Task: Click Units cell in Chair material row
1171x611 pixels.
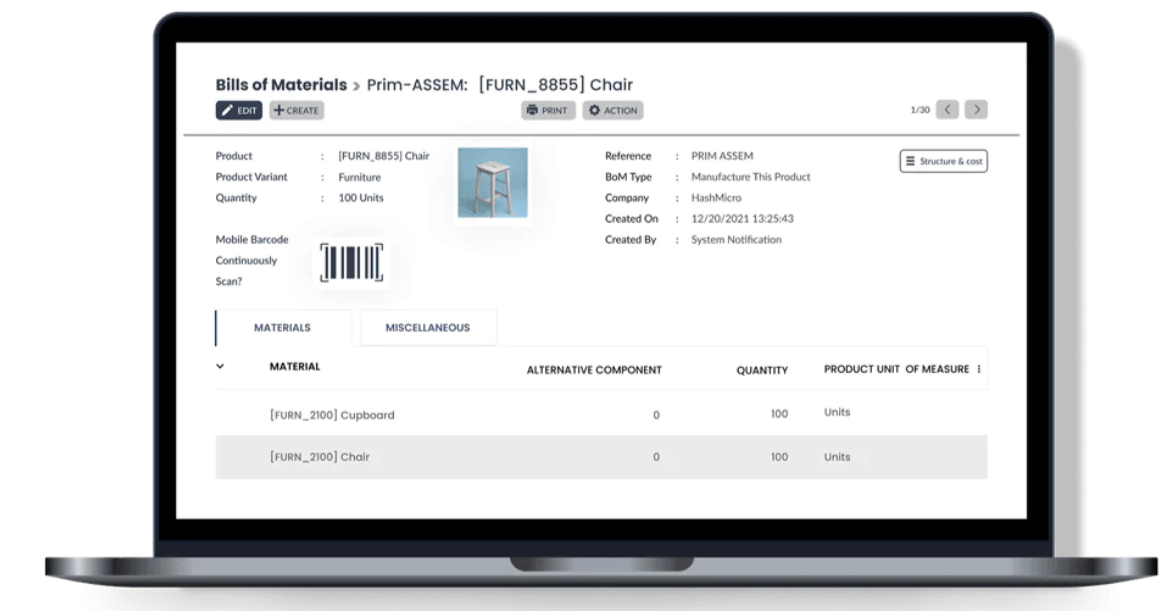Action: (x=837, y=457)
